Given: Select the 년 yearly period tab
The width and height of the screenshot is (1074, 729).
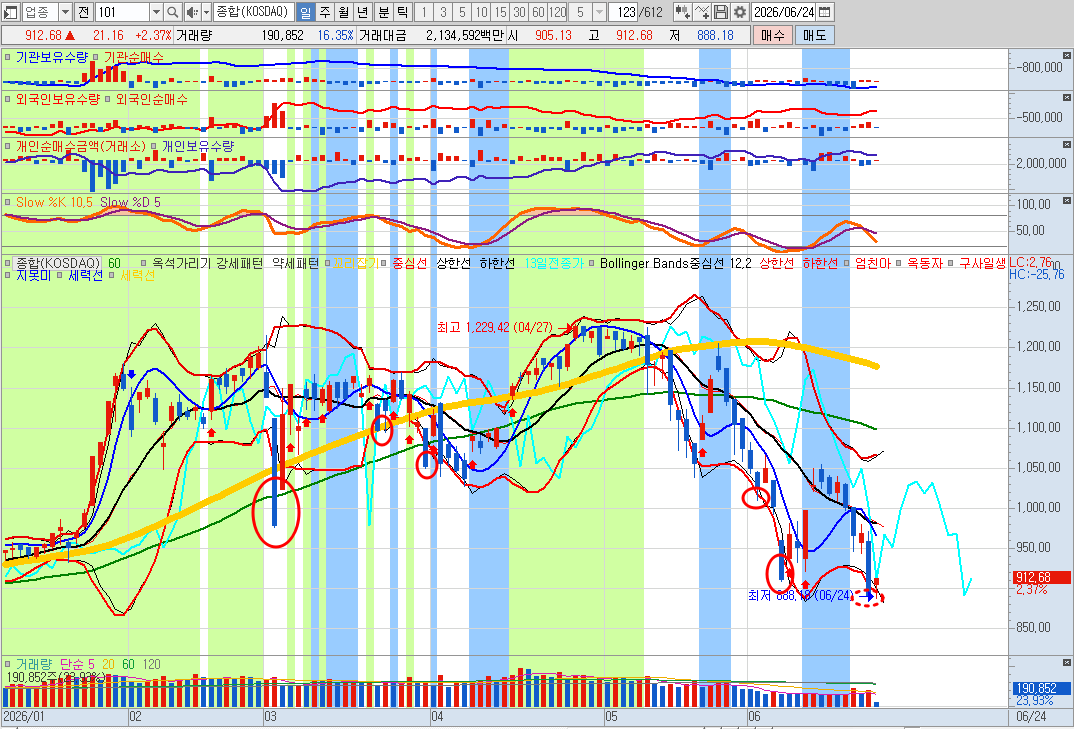Looking at the screenshot, I should click(x=363, y=12).
